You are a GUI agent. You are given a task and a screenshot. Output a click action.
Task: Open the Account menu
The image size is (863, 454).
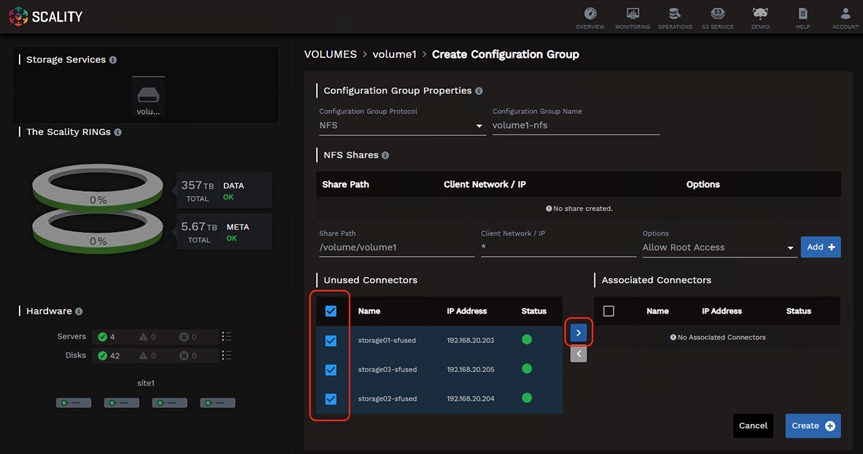pos(845,18)
